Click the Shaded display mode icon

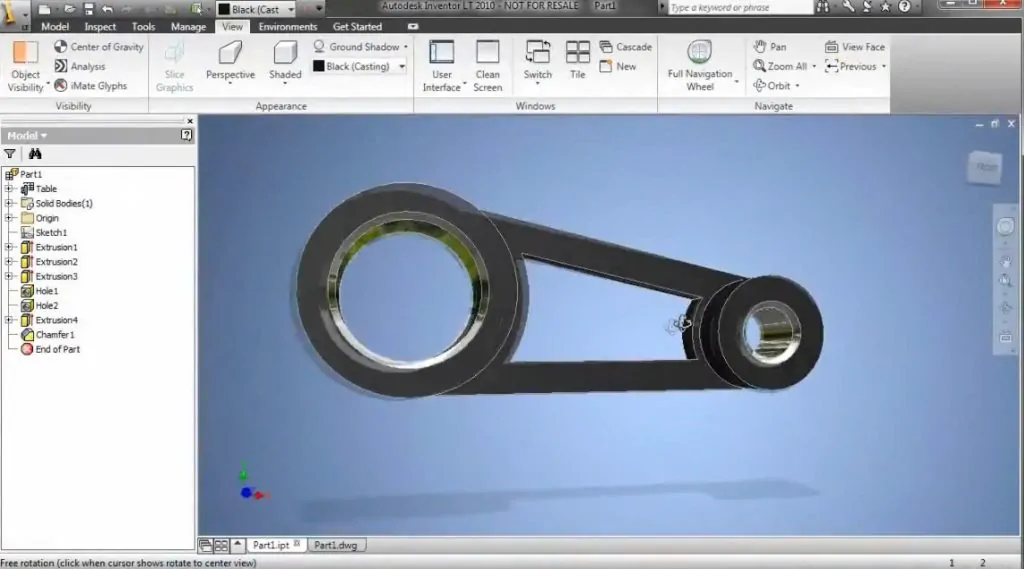(285, 53)
